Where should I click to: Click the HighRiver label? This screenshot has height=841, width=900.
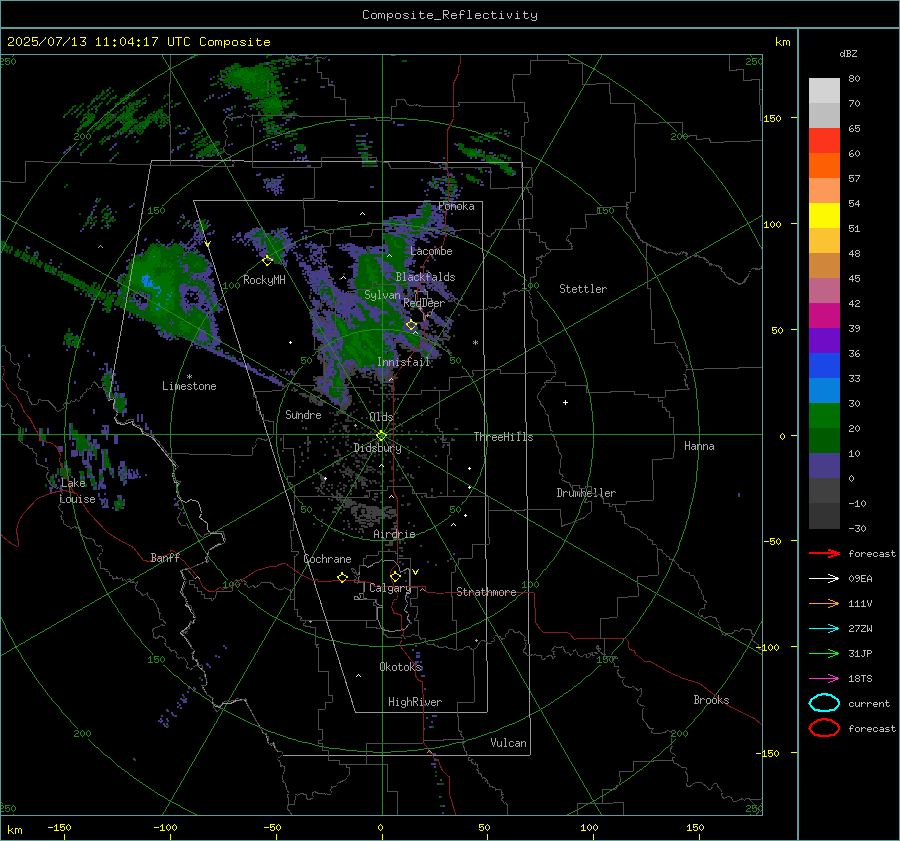[x=414, y=702]
